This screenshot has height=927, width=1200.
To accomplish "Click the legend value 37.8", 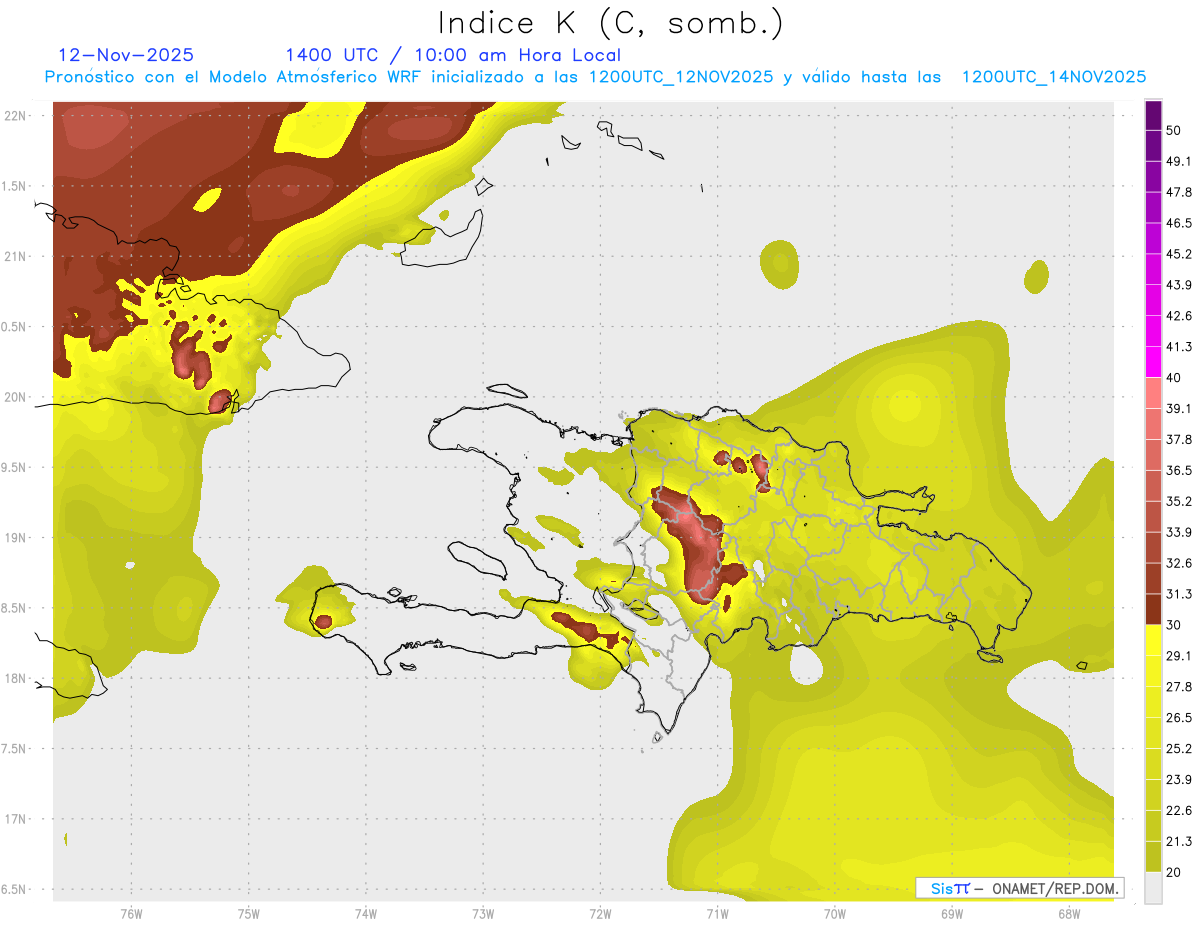I will click(1179, 440).
